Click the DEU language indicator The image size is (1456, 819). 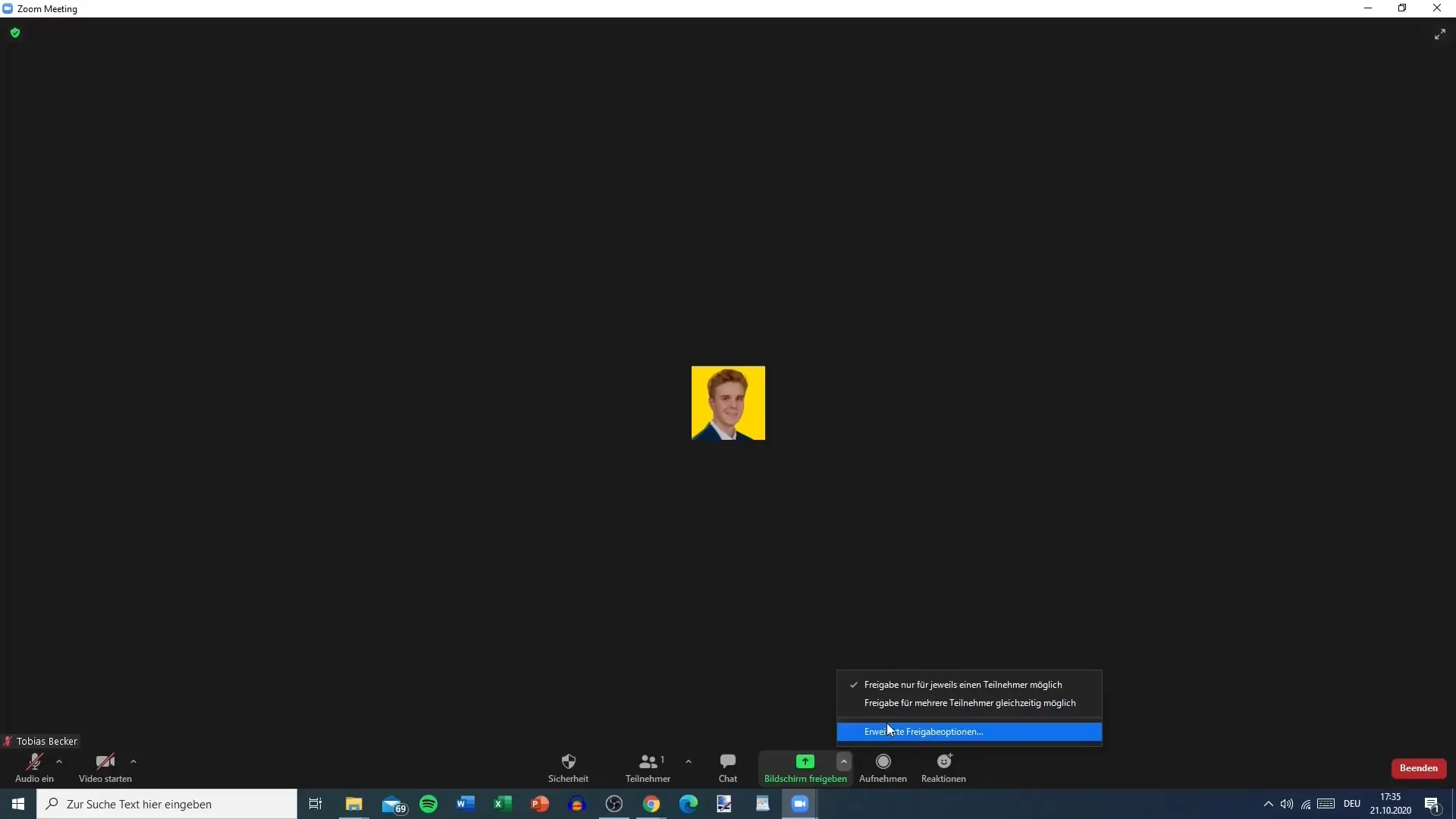point(1352,804)
